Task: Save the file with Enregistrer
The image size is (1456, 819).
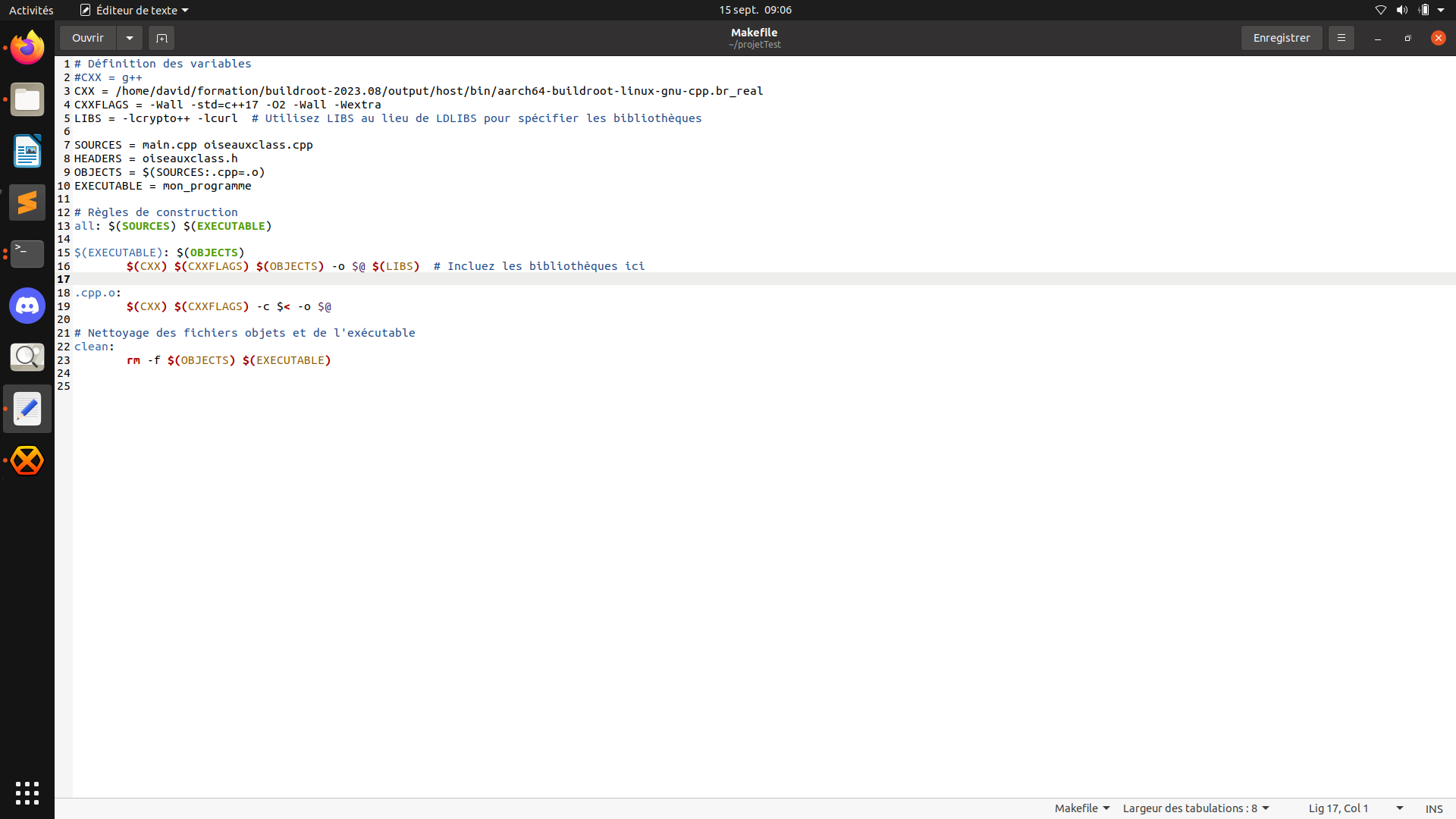Action: click(x=1282, y=38)
